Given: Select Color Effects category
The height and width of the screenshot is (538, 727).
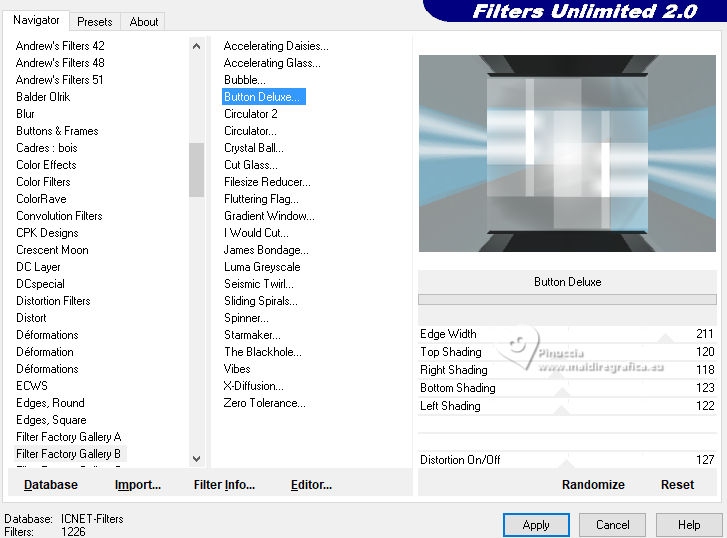Looking at the screenshot, I should [x=46, y=165].
